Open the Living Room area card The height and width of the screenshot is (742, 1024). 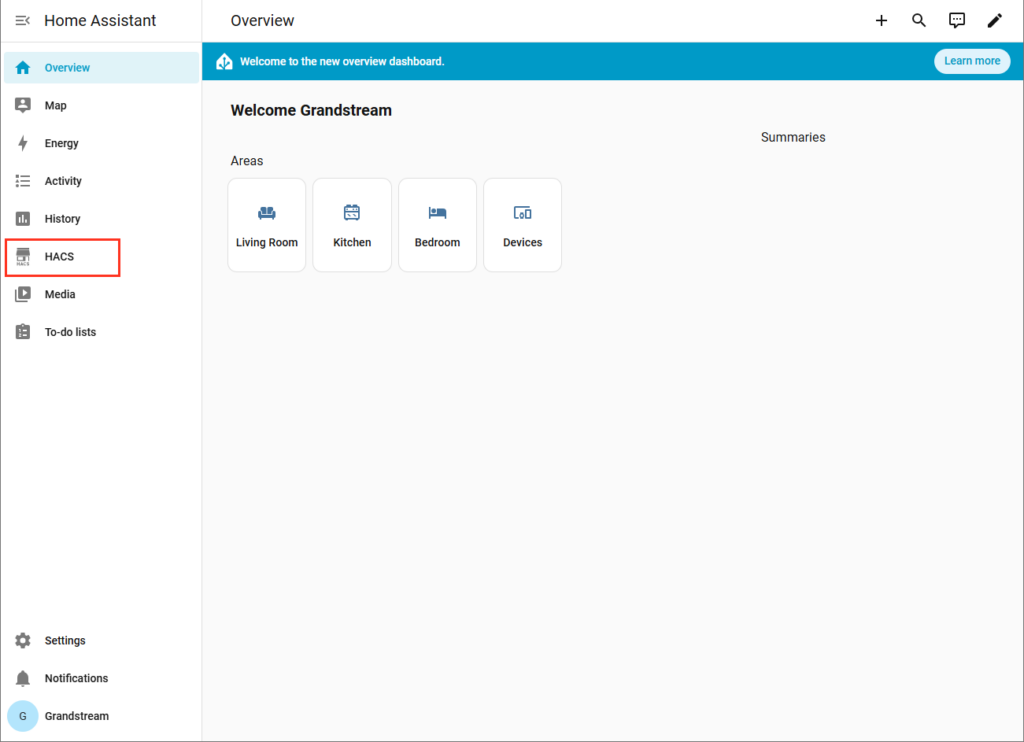coord(266,225)
